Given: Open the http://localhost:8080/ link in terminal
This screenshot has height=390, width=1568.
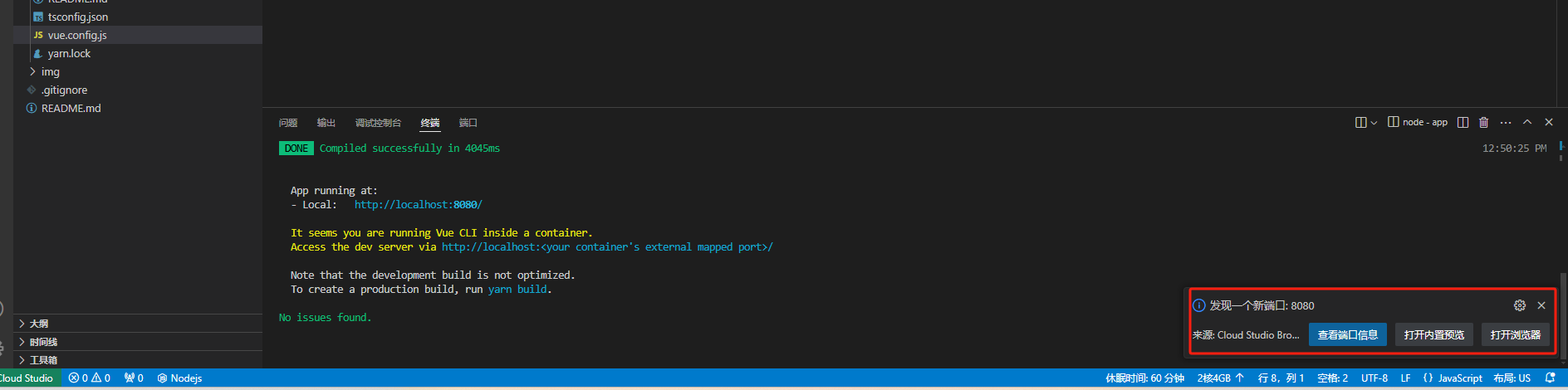Looking at the screenshot, I should tap(418, 204).
